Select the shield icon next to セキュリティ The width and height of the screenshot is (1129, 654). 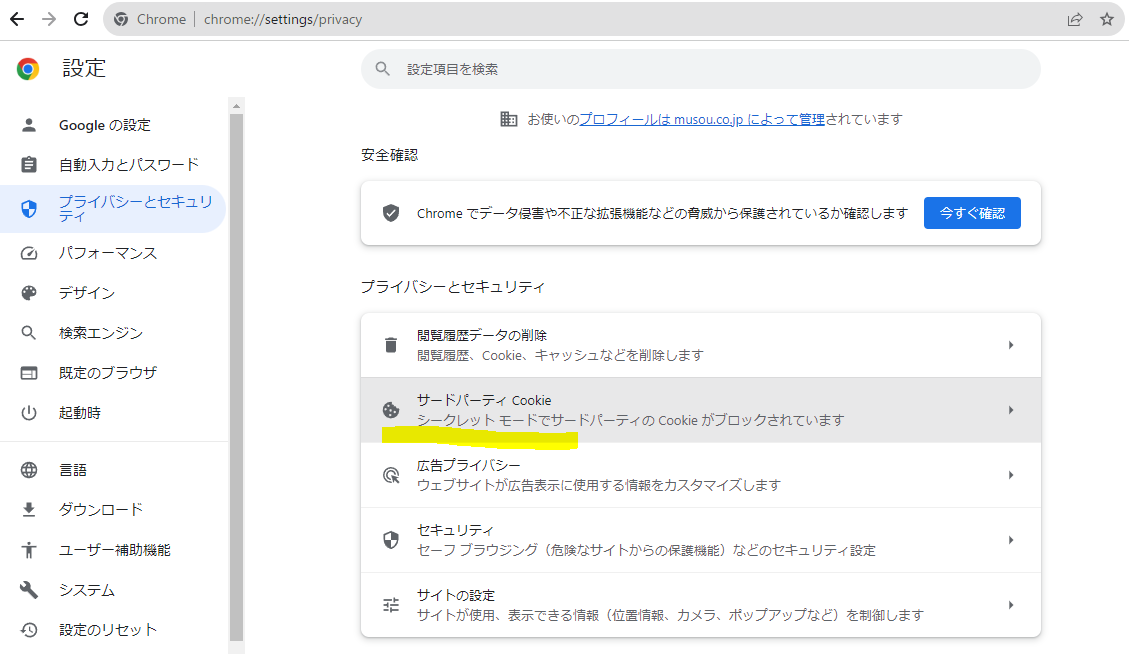(x=391, y=539)
